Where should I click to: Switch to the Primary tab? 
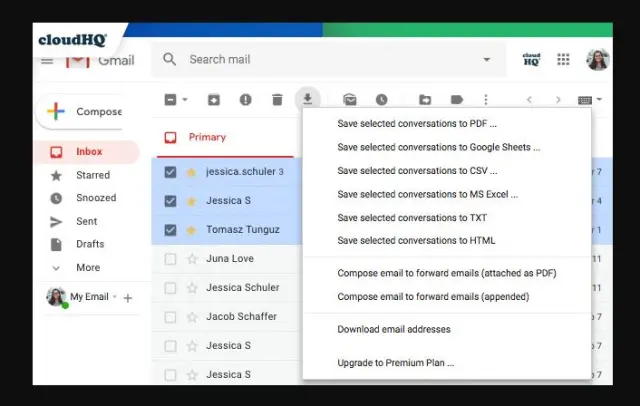click(207, 138)
